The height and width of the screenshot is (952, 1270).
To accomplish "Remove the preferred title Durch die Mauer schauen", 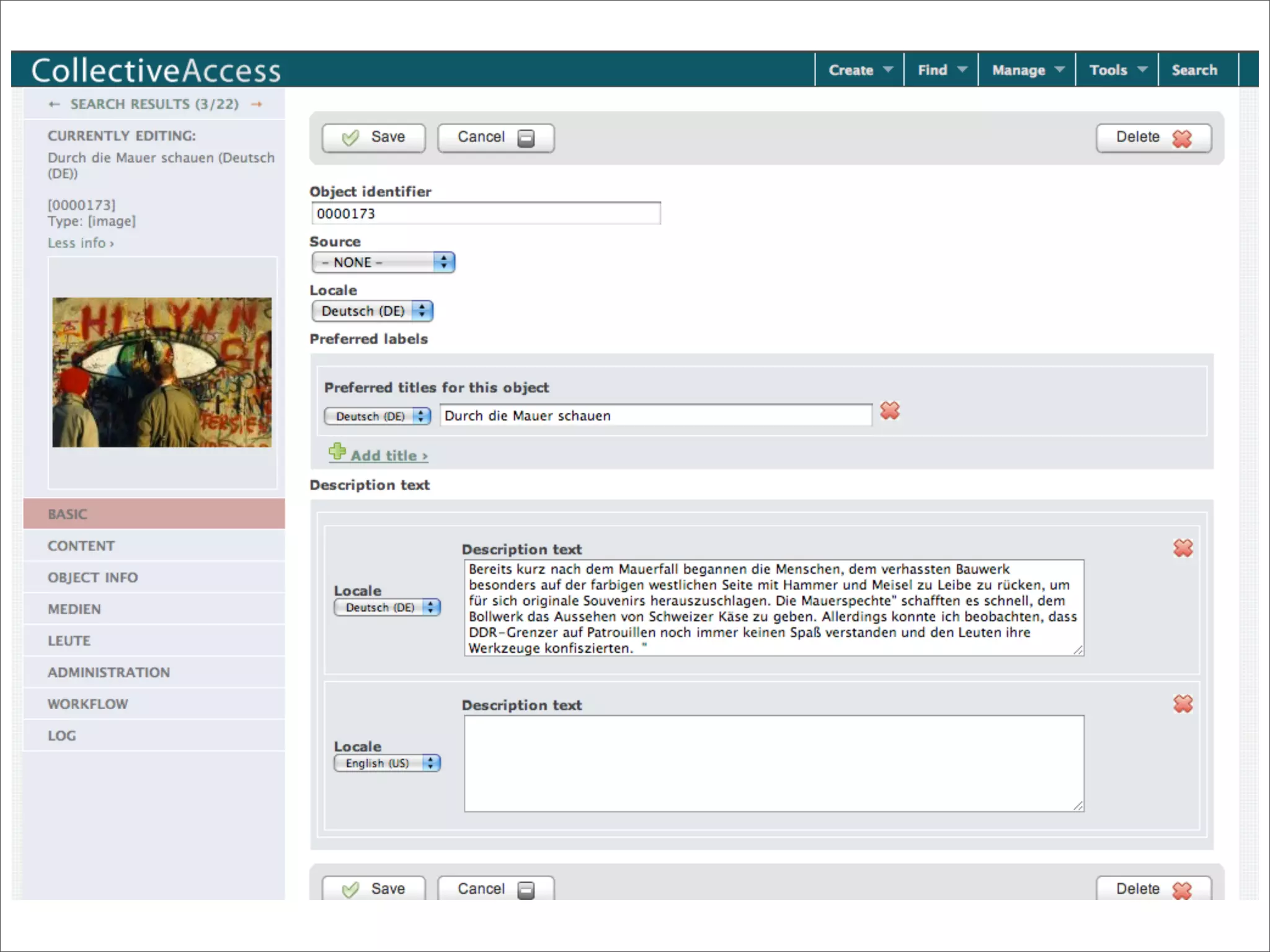I will 890,410.
